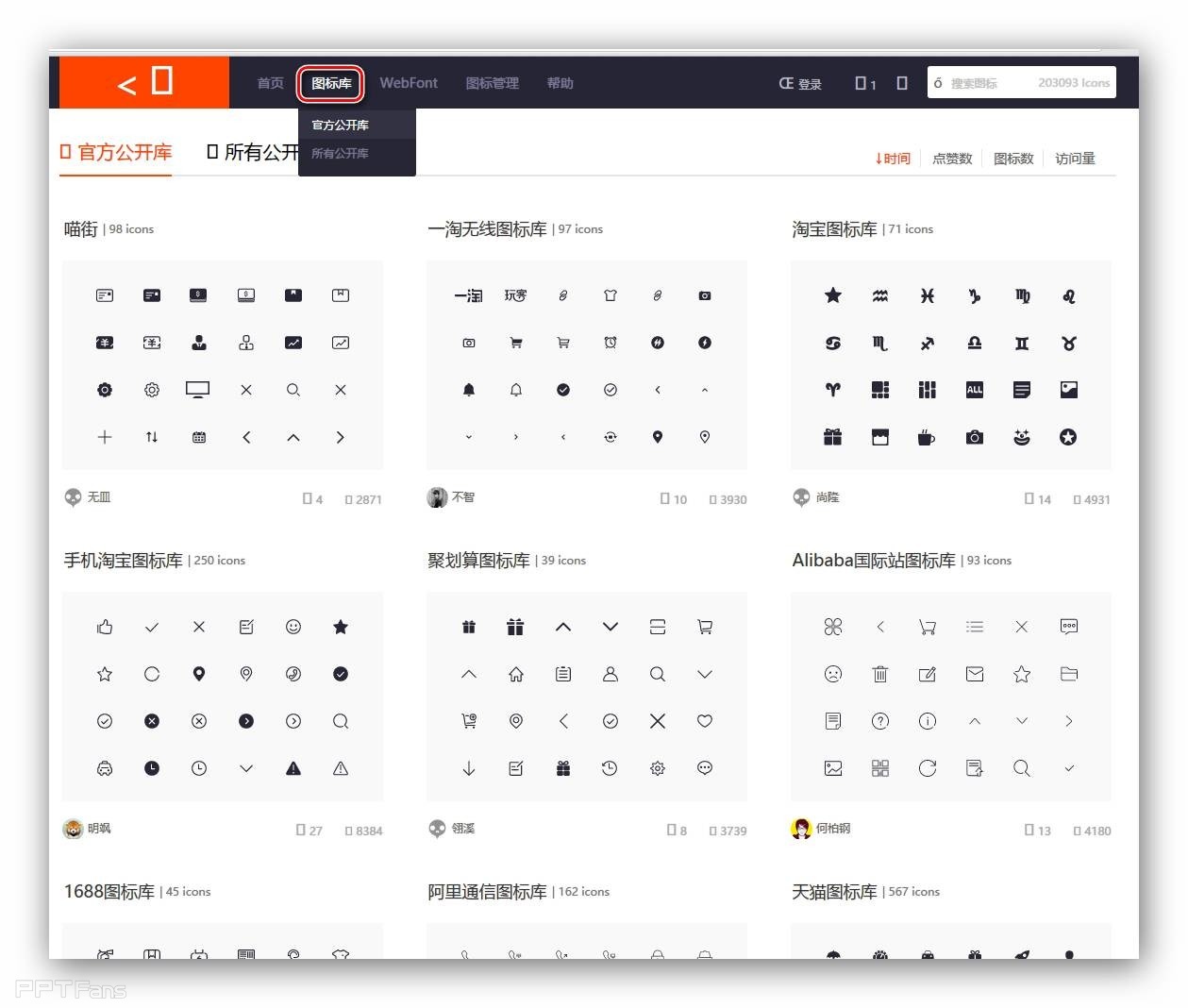This screenshot has width=1188, height=1008.
Task: Go to 图标管理 in the top navigation
Action: pos(492,83)
